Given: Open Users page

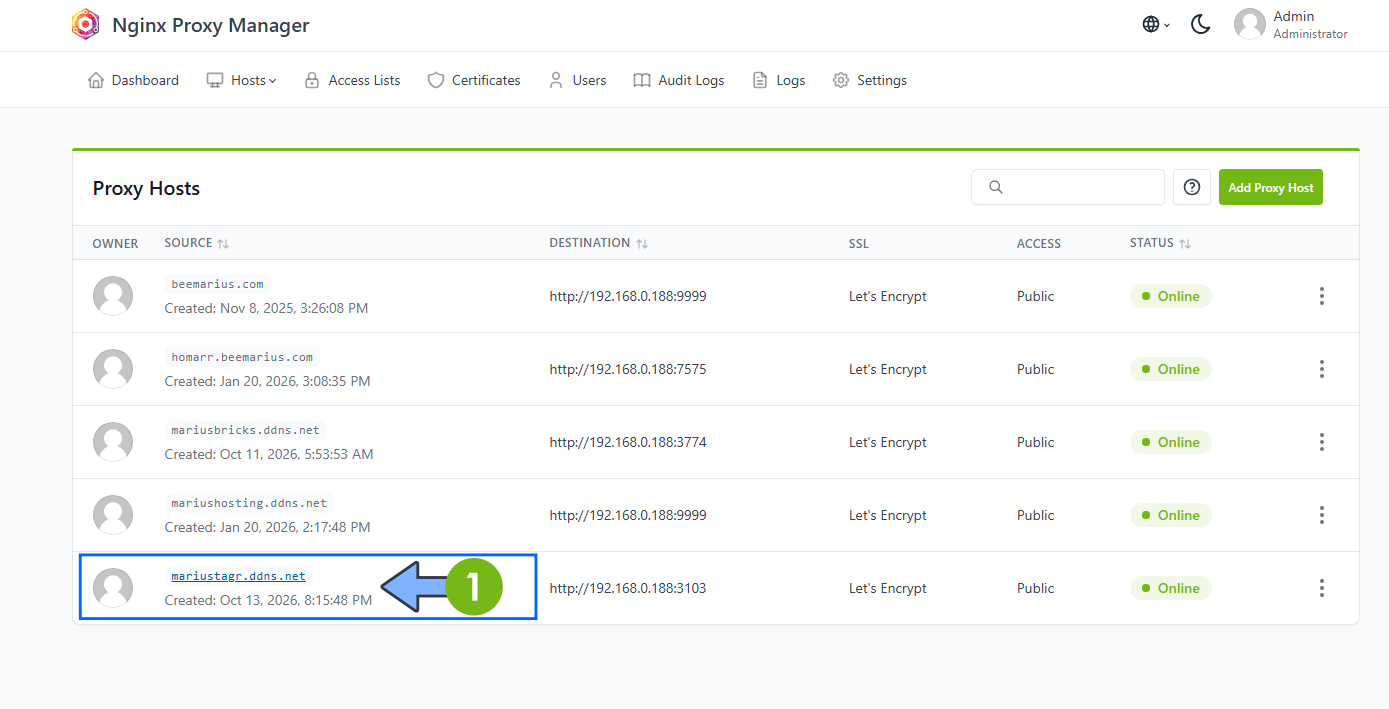Looking at the screenshot, I should tap(577, 80).
